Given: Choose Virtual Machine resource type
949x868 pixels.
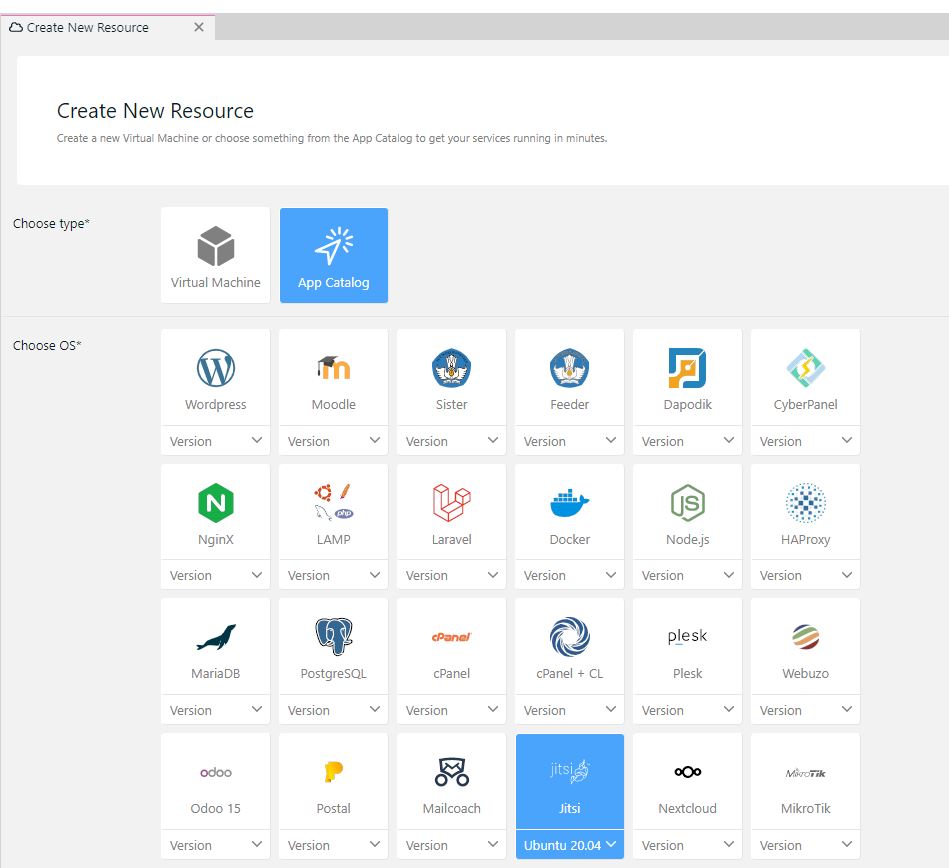Looking at the screenshot, I should coord(215,255).
